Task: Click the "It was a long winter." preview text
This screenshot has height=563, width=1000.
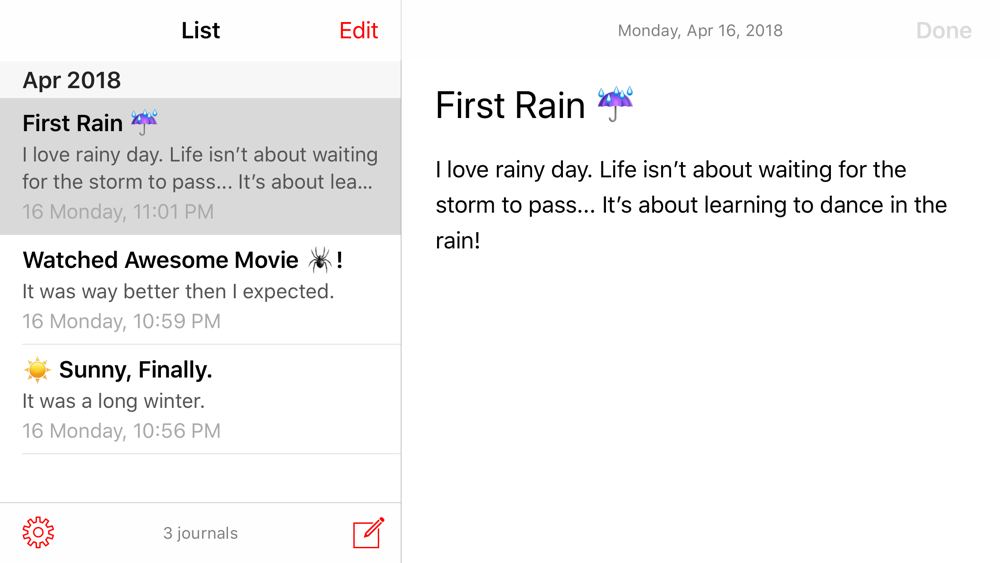Action: click(x=114, y=401)
